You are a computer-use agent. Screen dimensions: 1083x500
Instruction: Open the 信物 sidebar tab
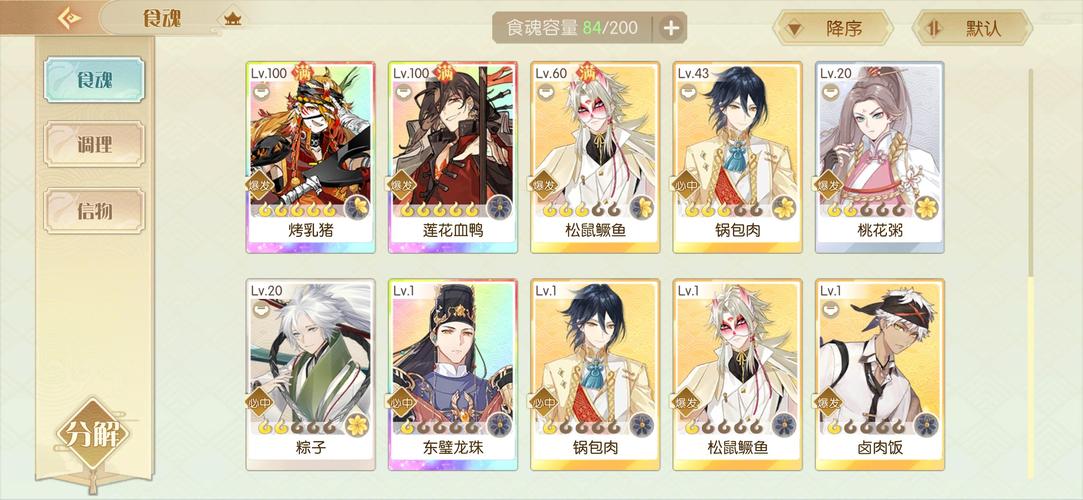[94, 211]
